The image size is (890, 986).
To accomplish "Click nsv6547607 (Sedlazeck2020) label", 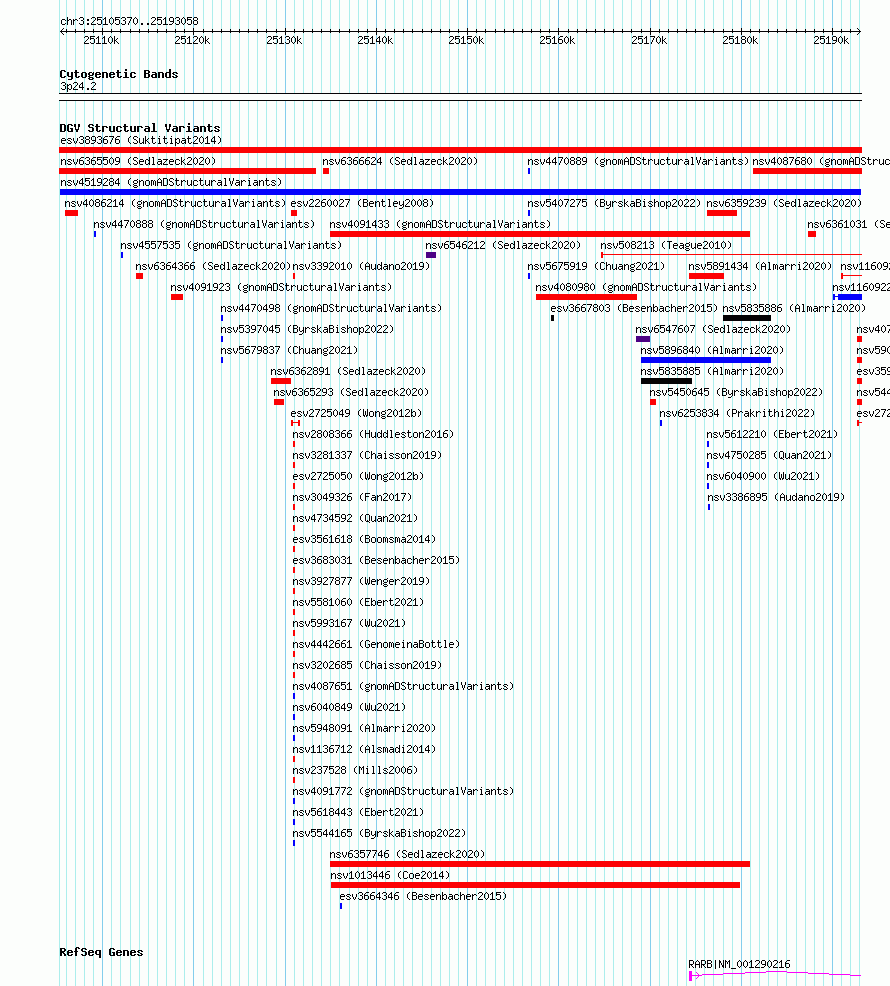I will click(x=713, y=330).
